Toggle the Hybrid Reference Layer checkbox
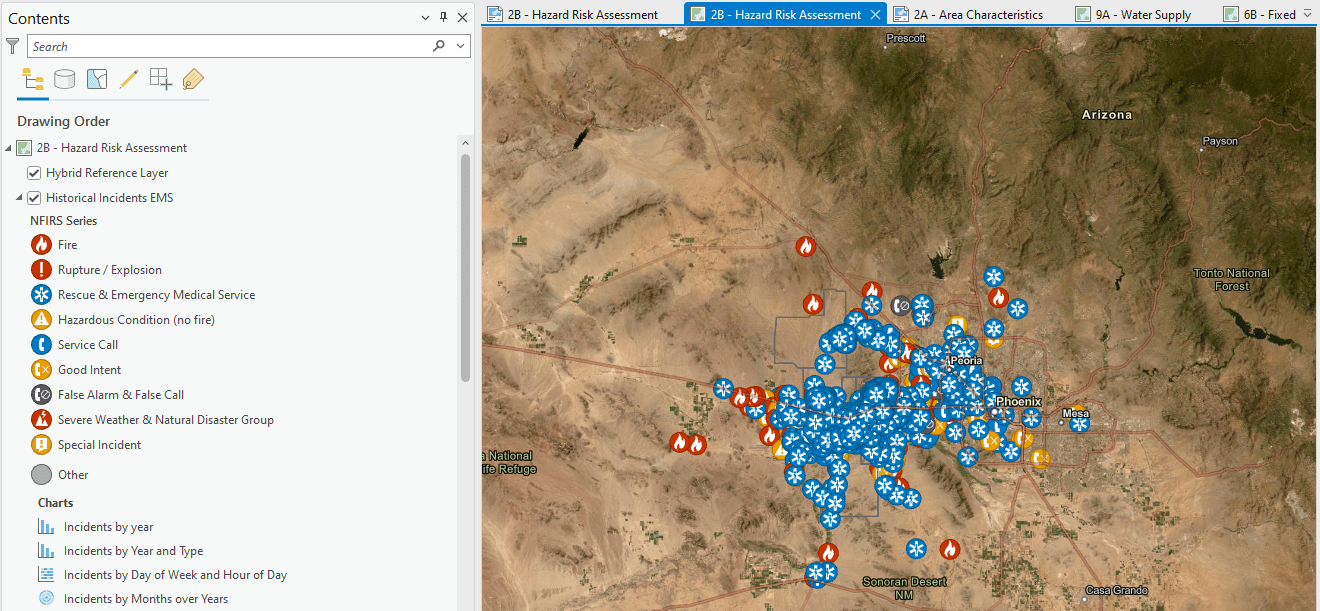1320x611 pixels. (33, 172)
